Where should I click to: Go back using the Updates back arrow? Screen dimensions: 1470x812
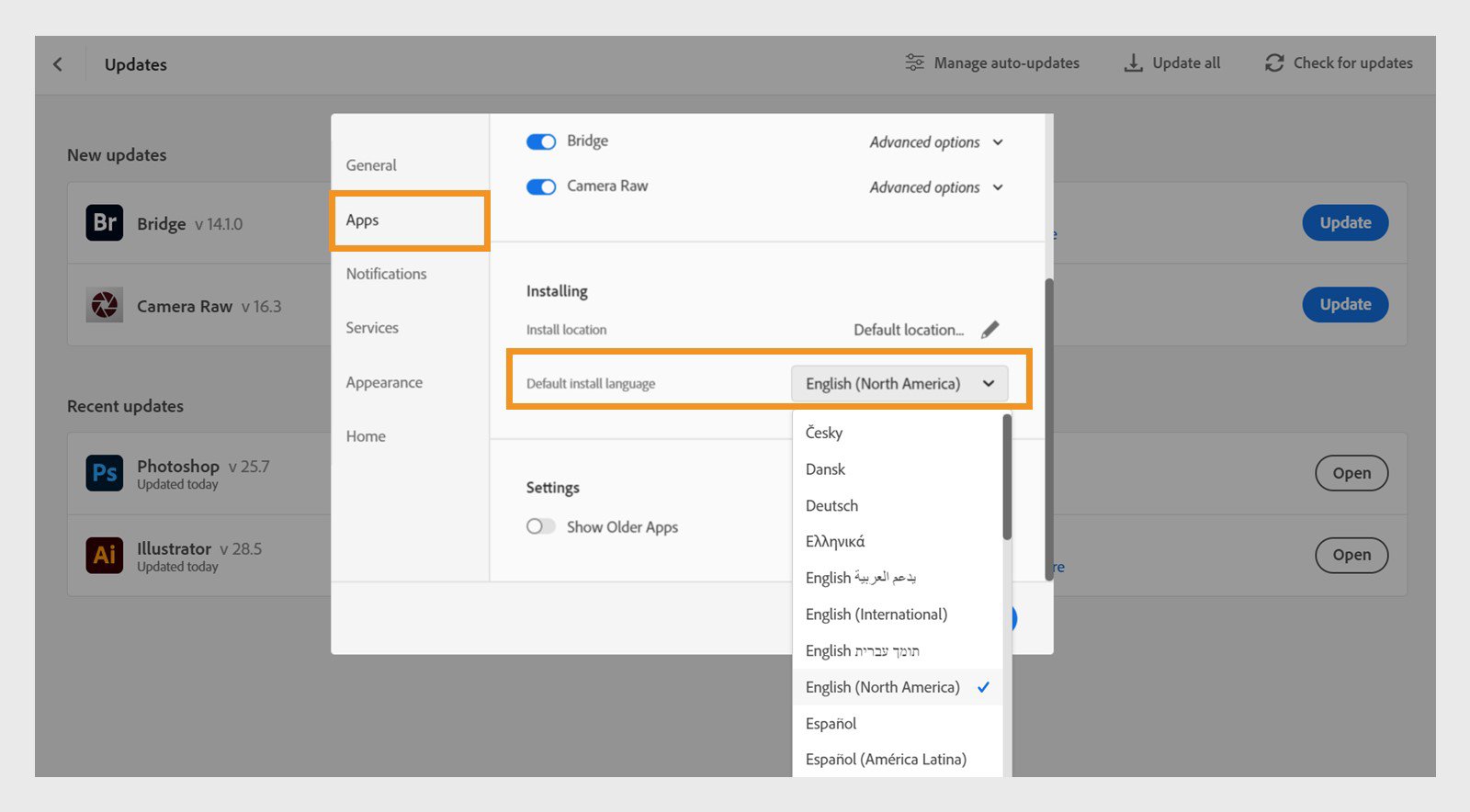[58, 64]
